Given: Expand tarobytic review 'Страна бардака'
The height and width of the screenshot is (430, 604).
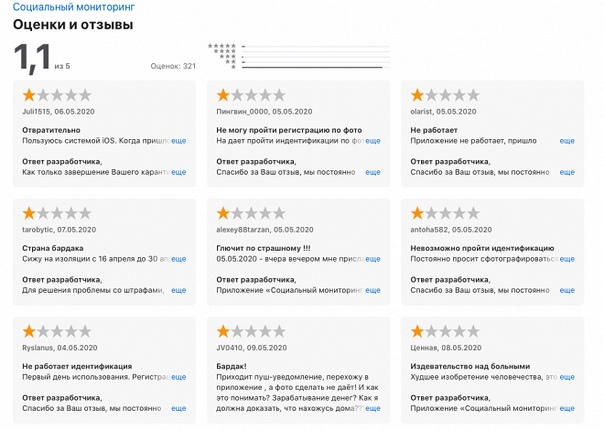Looking at the screenshot, I should 178,259.
